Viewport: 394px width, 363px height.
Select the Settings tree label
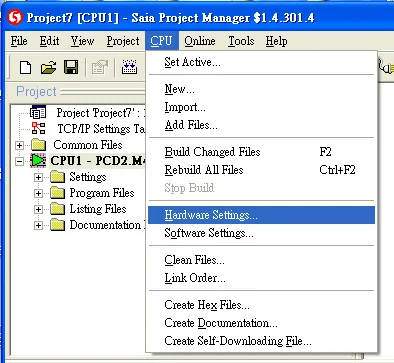click(88, 177)
